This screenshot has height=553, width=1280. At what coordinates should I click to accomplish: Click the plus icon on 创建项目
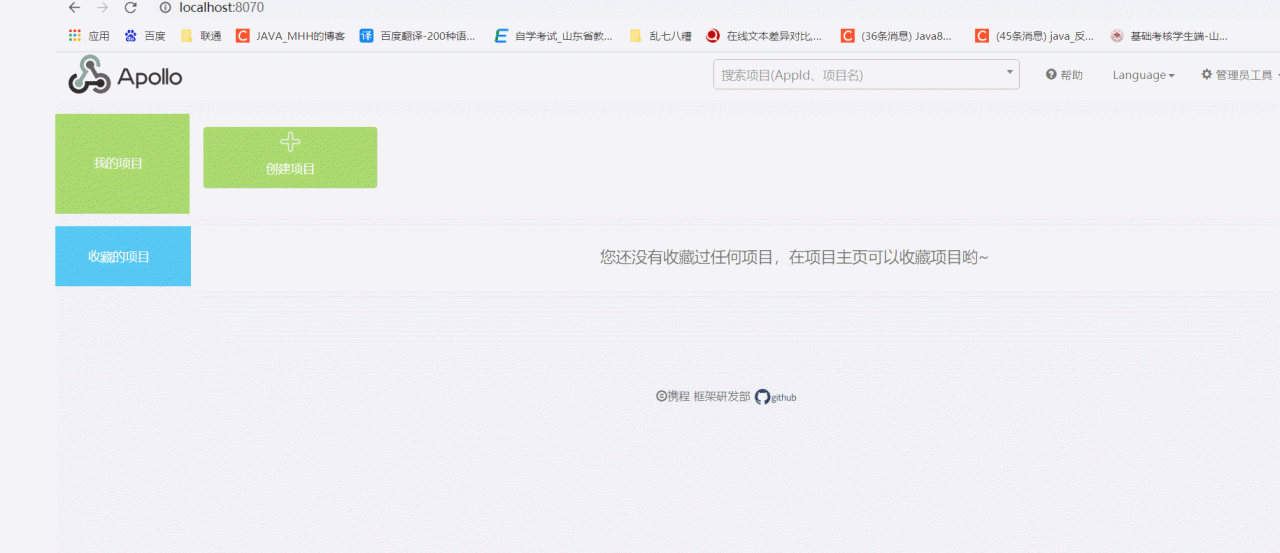click(290, 142)
